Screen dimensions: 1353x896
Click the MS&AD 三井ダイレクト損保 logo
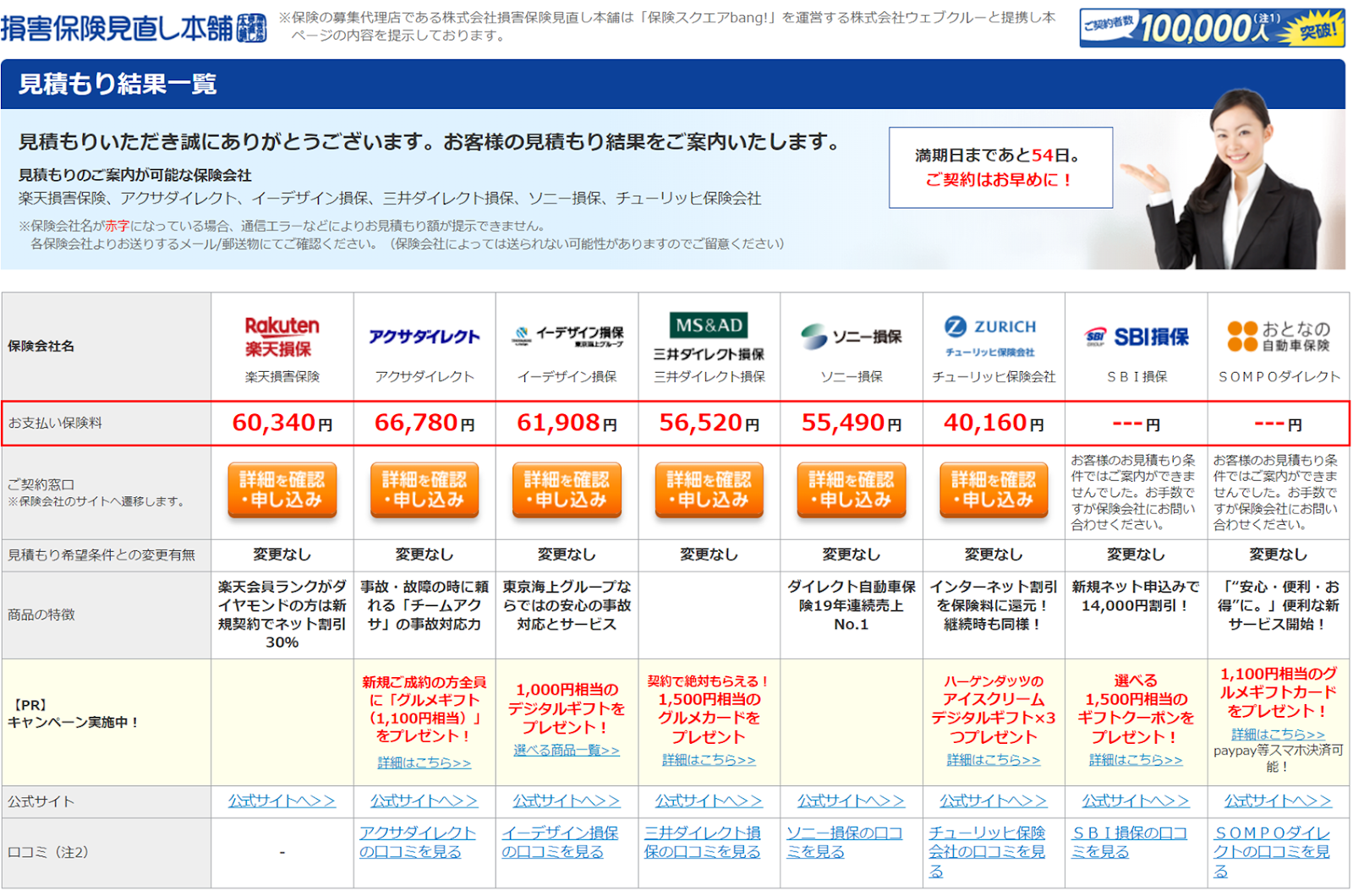709,336
